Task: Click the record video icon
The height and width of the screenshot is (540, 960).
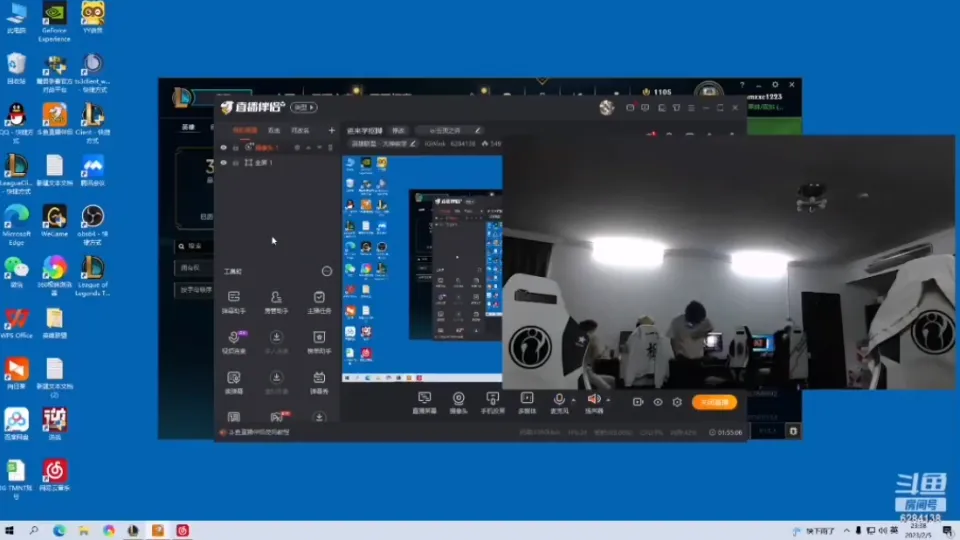Action: [x=638, y=402]
